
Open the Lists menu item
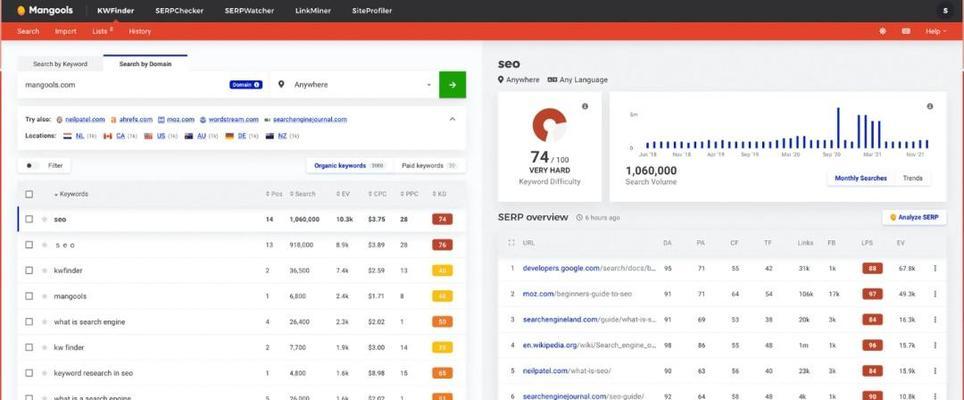[101, 31]
